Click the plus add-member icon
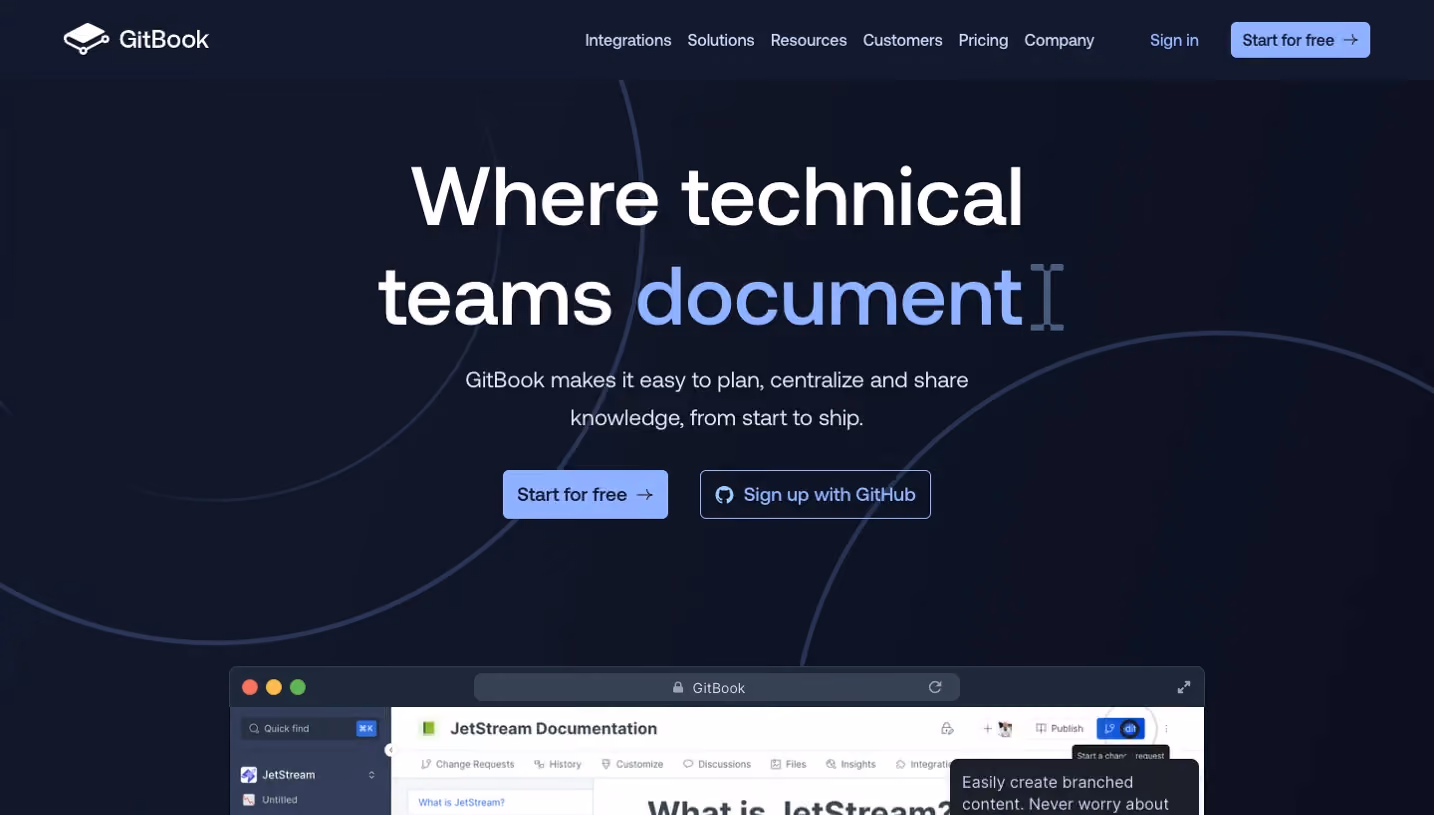1434x815 pixels. pos(988,729)
